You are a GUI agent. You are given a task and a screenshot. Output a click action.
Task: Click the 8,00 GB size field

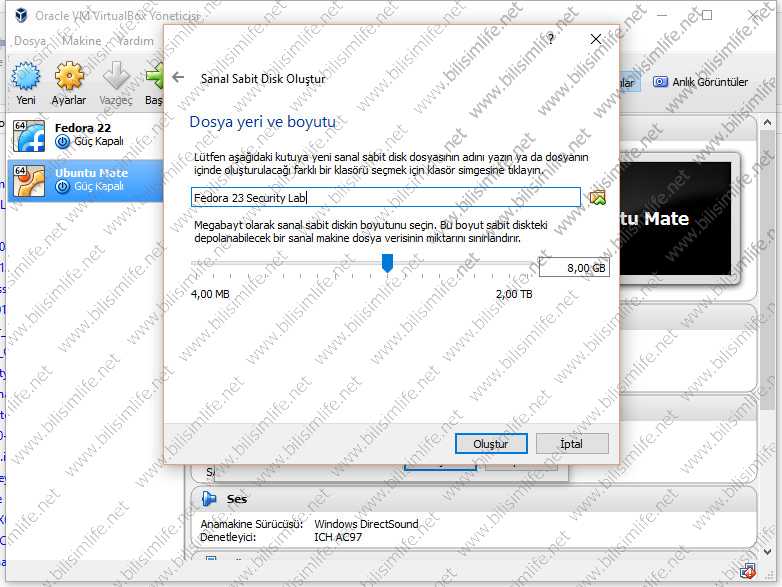point(574,267)
